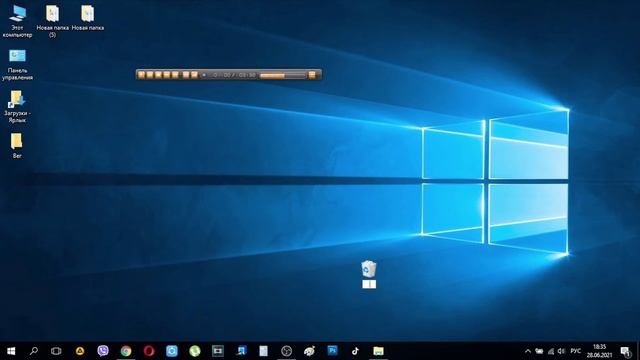Switch input language via РУС indicator
Image resolution: width=640 pixels, height=360 pixels.
click(x=576, y=351)
